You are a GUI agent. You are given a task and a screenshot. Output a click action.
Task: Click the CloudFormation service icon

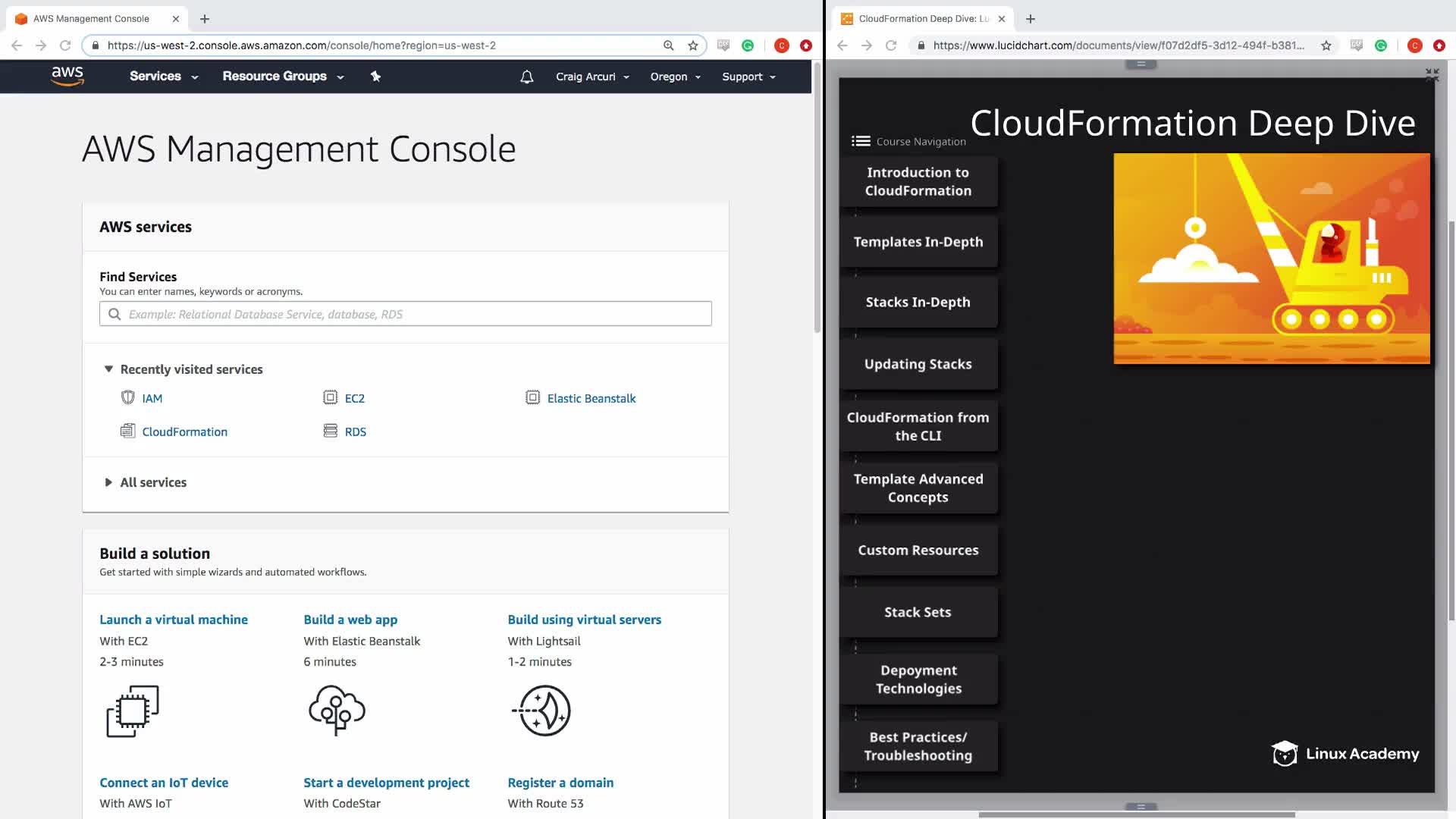[x=127, y=431]
